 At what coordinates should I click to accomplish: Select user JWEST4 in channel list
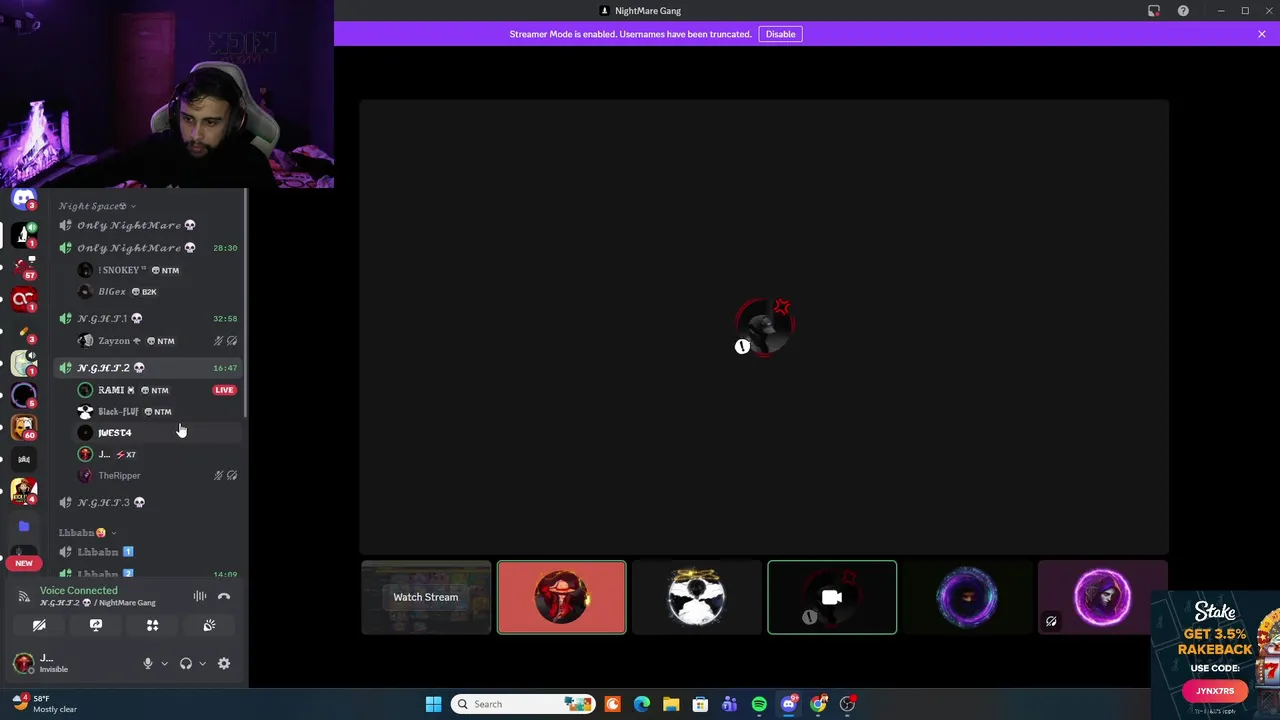(158, 433)
